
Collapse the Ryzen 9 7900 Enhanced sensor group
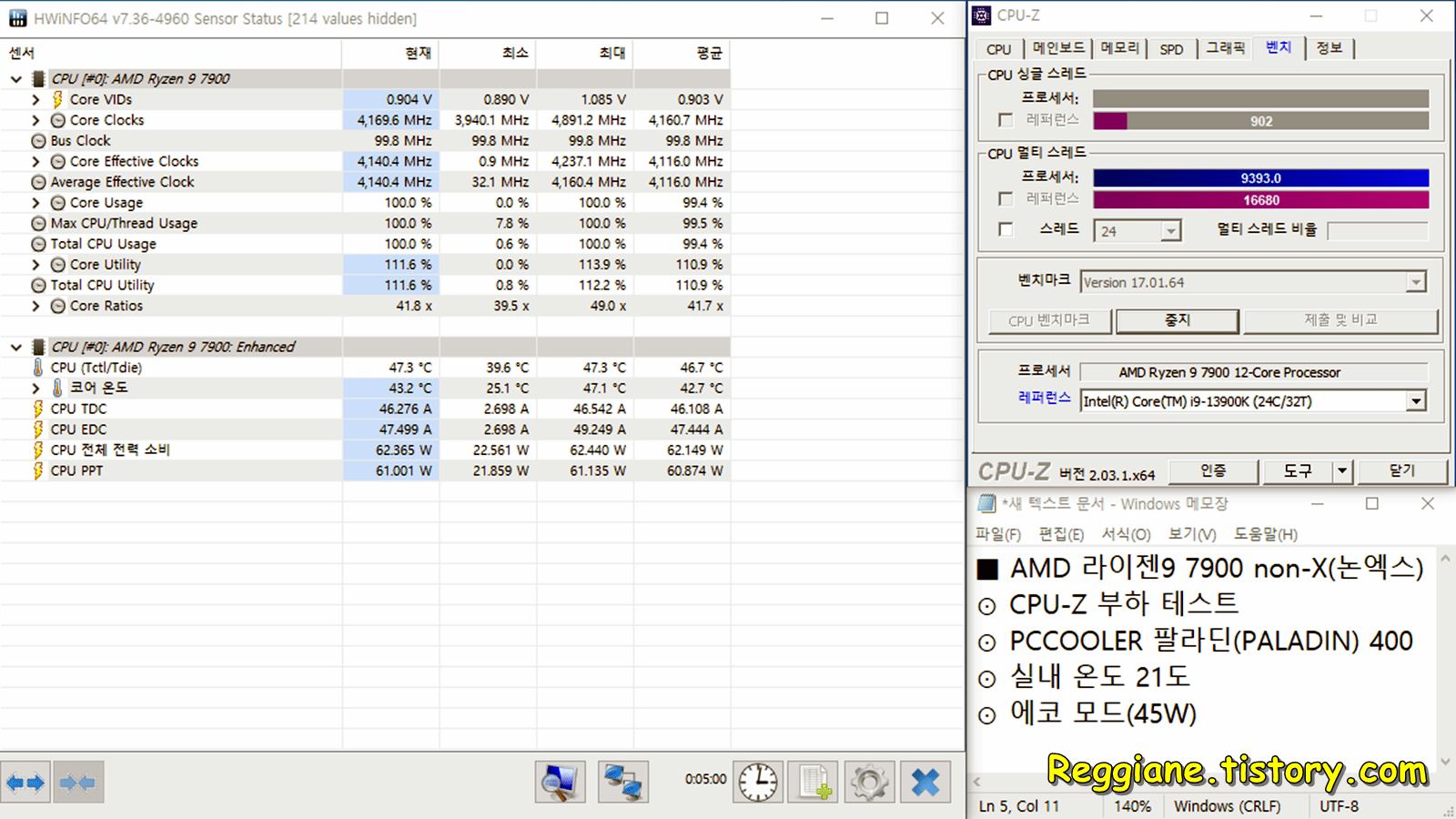[x=15, y=347]
